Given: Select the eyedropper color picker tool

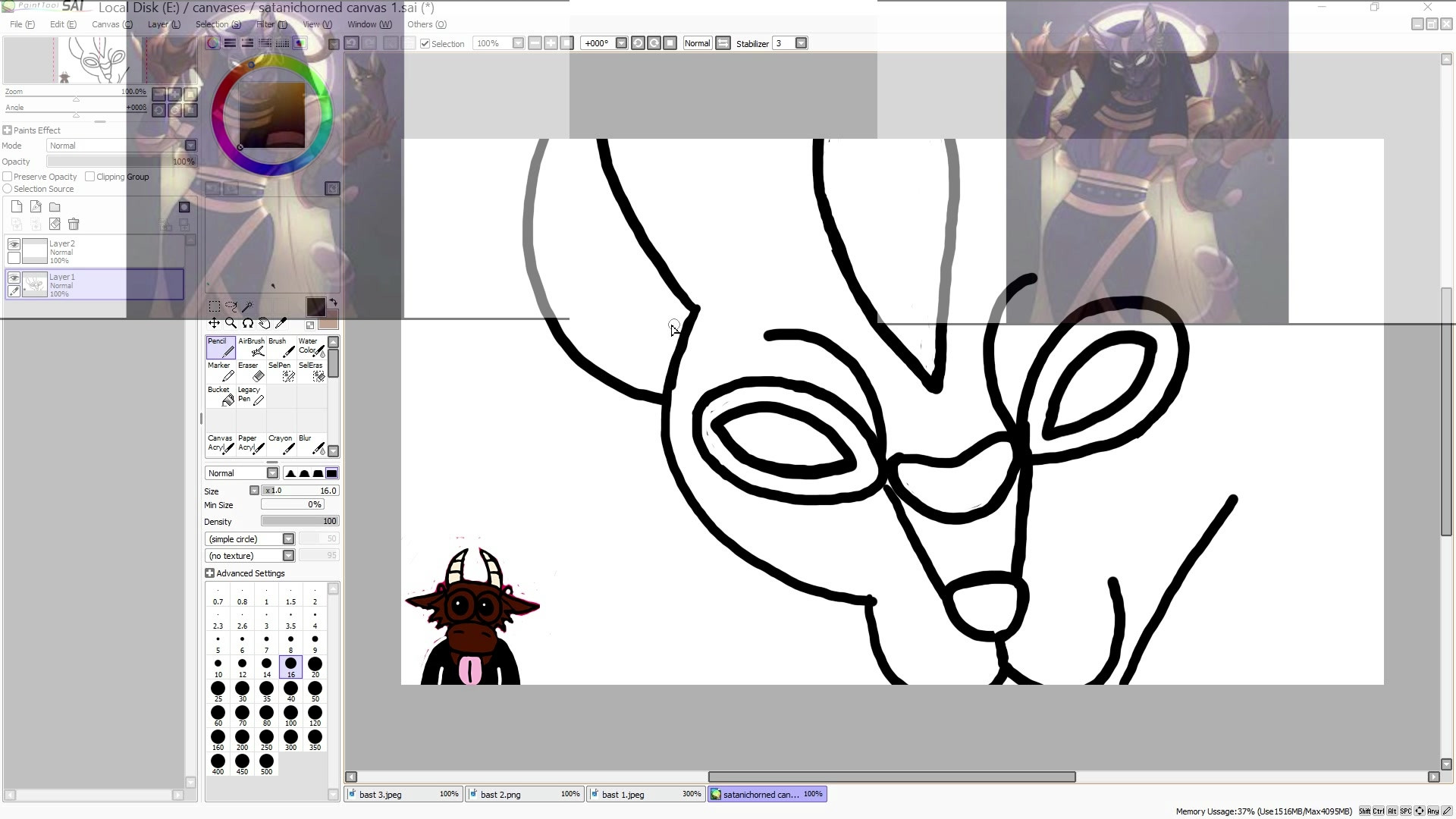Looking at the screenshot, I should (281, 323).
